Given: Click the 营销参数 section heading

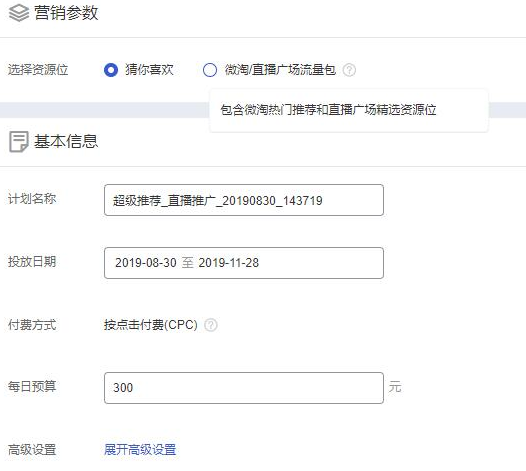Looking at the screenshot, I should 66,13.
